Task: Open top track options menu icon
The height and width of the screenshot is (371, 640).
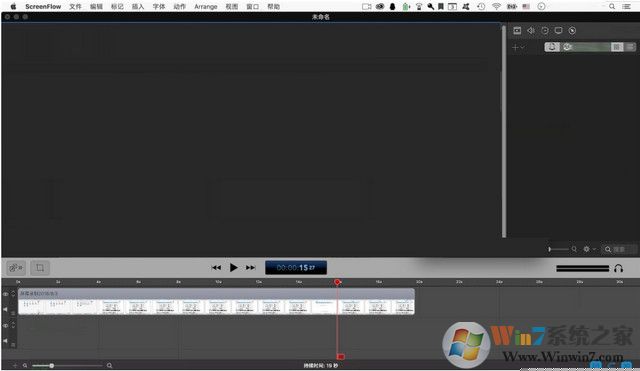Action: 13,313
